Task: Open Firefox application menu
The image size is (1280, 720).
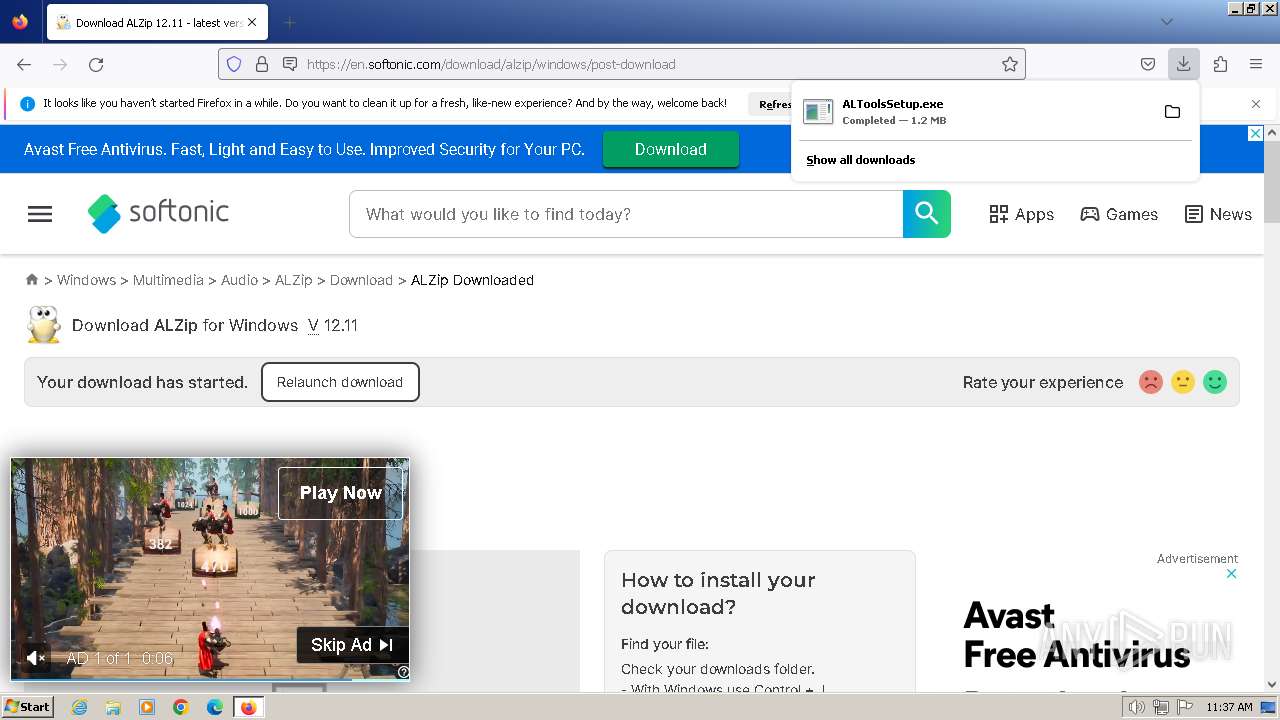Action: coord(1256,64)
